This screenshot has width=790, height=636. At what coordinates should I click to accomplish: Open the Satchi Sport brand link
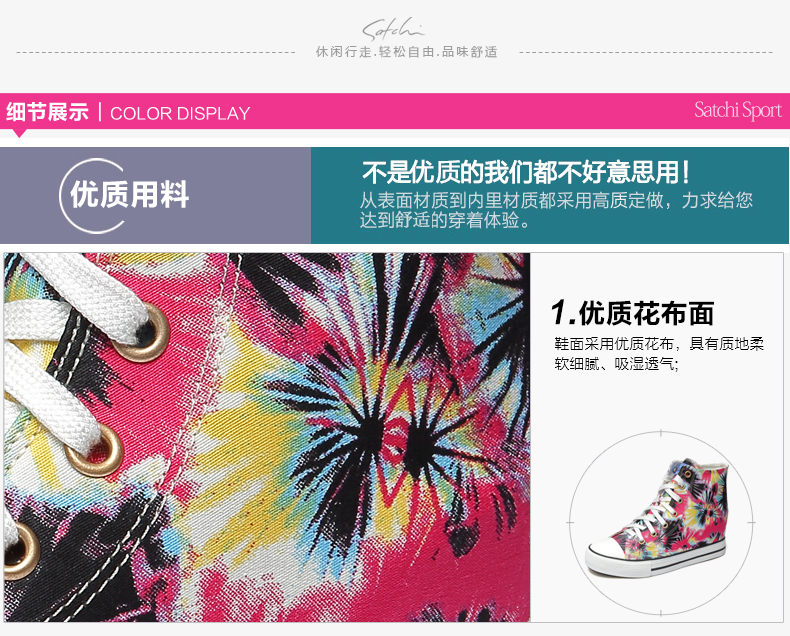738,110
